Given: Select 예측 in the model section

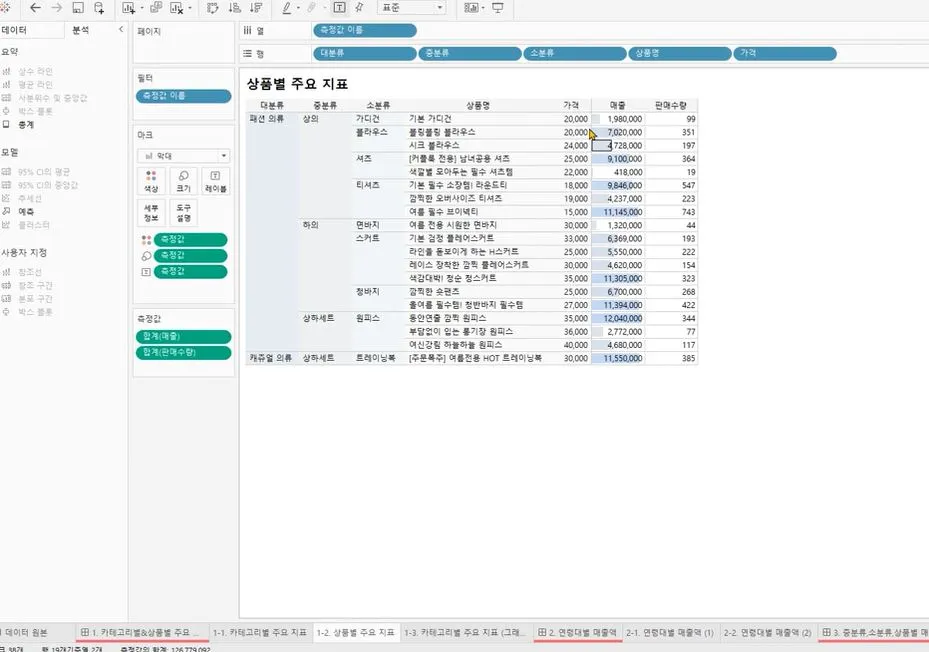Looking at the screenshot, I should click(x=26, y=212).
